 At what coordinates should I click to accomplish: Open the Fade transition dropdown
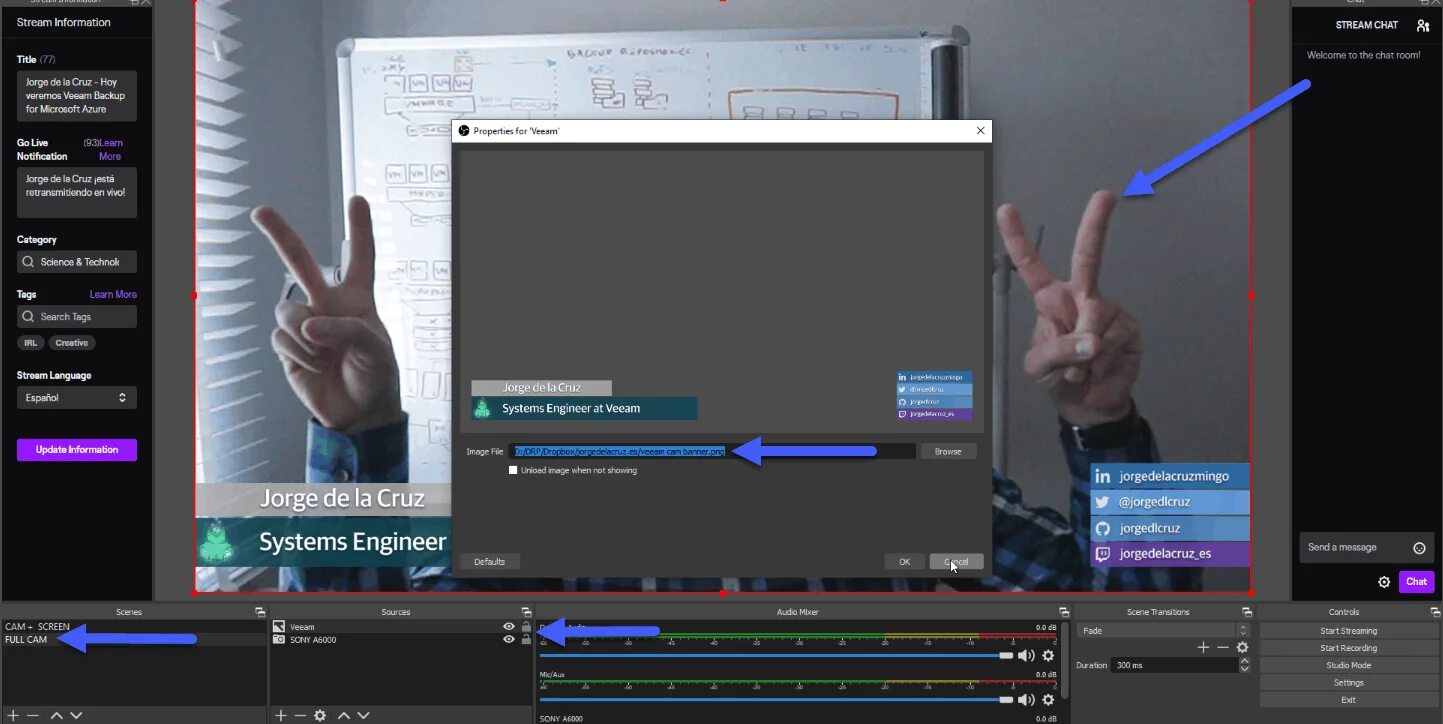tap(1164, 631)
